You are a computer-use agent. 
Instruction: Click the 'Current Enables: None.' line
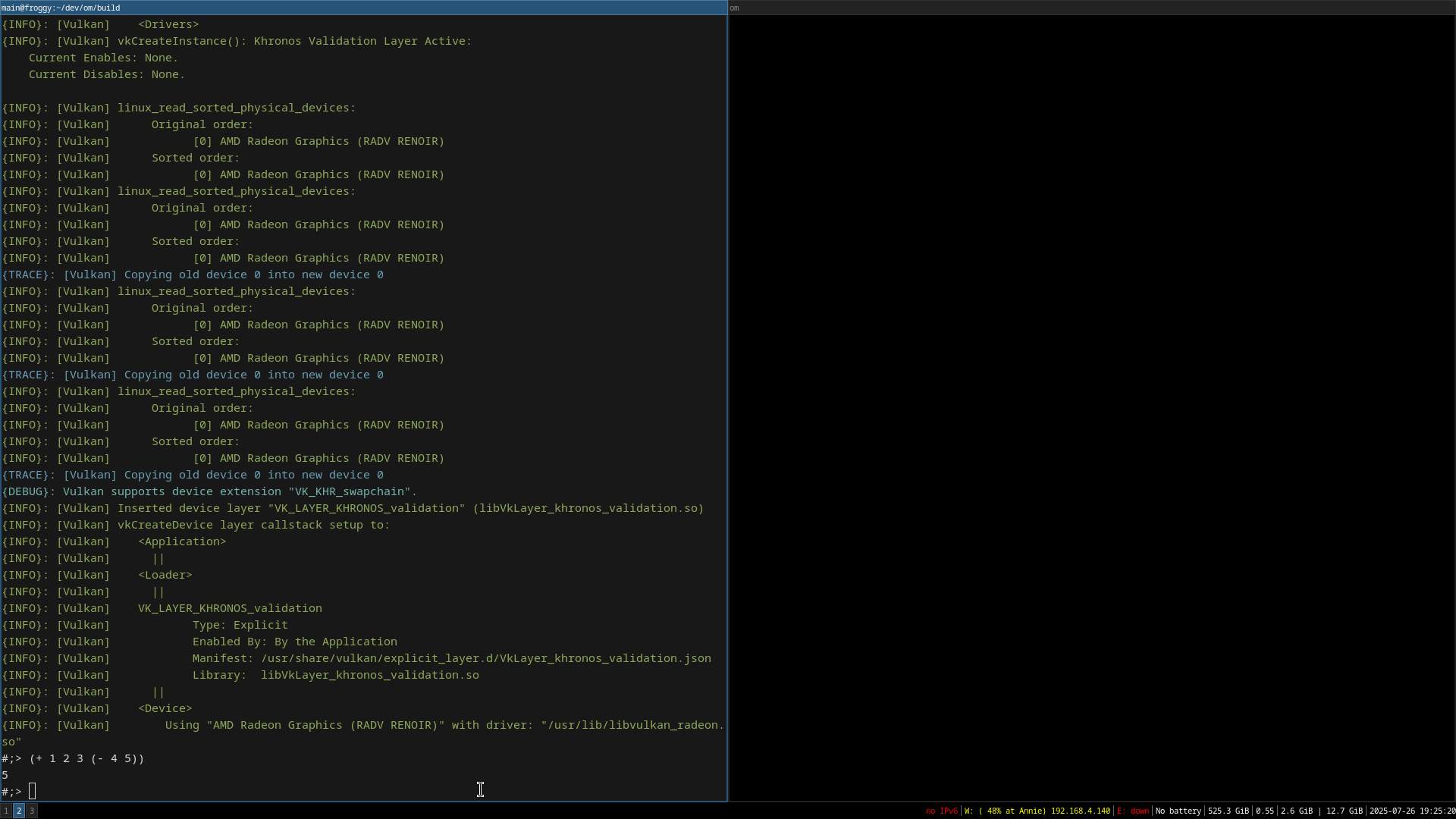[103, 58]
